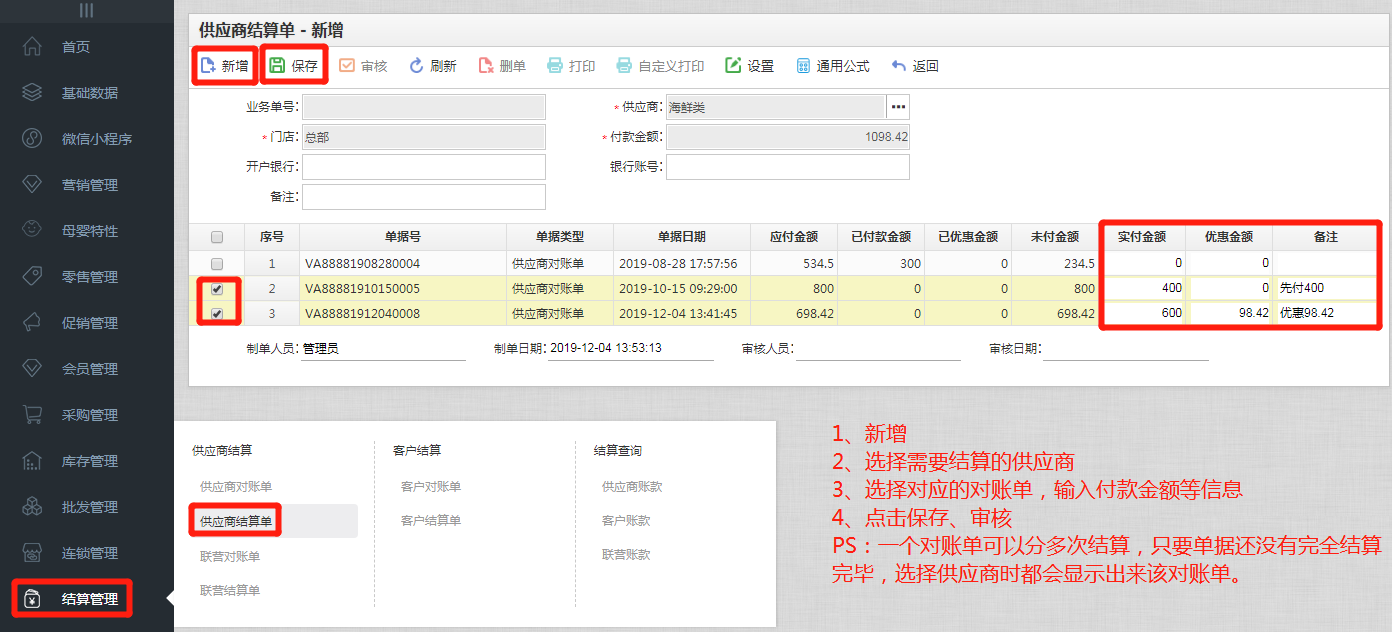Screen dimensions: 1392x632
Task: Open supplier picker via the ellipsis button
Action: (x=898, y=107)
